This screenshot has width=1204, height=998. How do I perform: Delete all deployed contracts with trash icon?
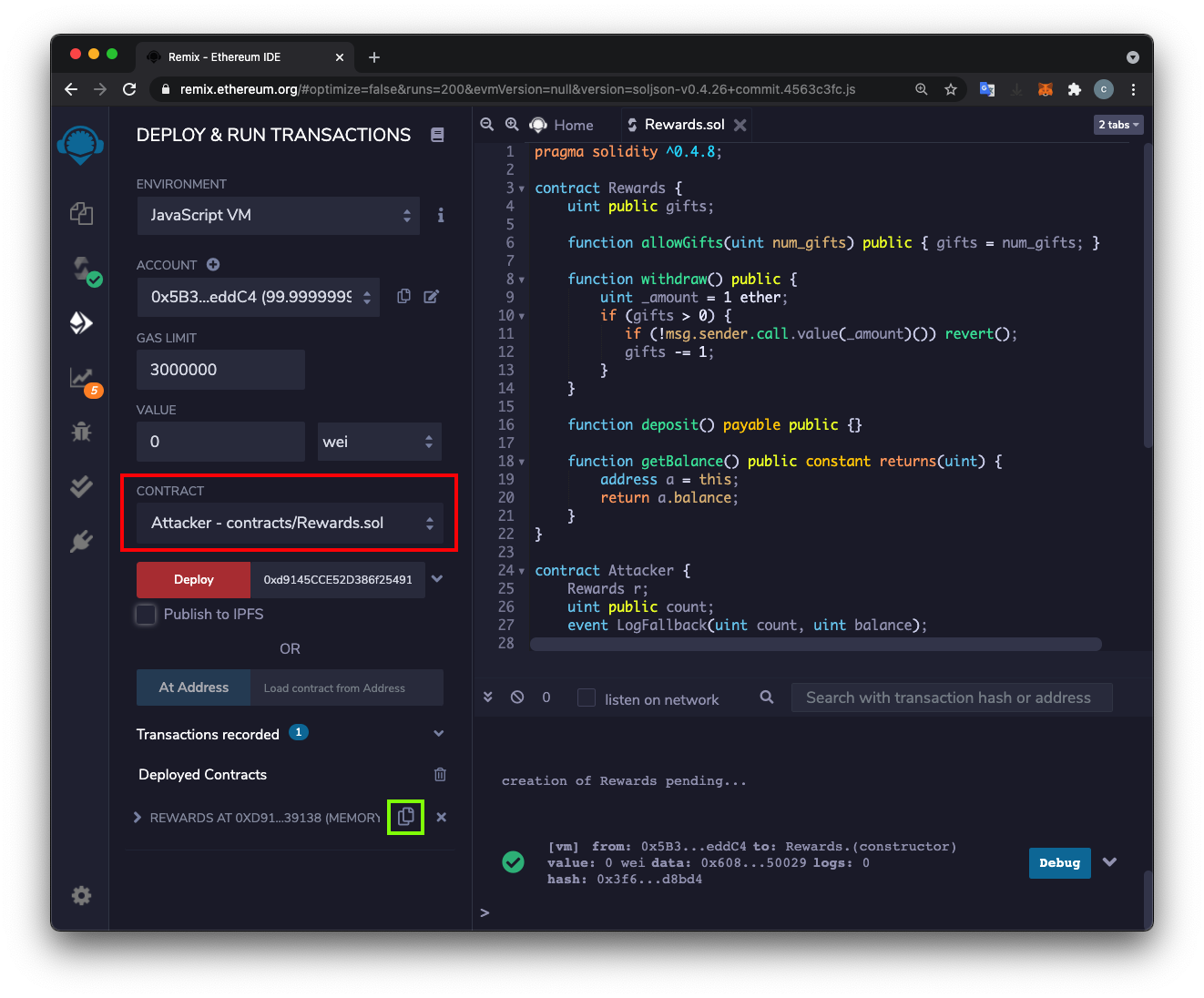point(440,775)
